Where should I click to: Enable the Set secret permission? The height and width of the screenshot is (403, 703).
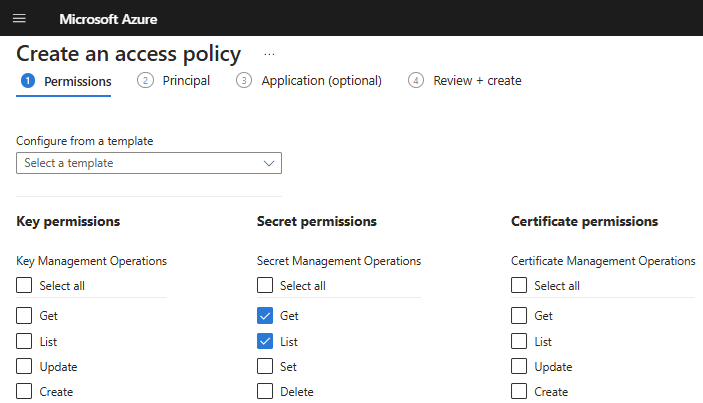pyautogui.click(x=266, y=367)
